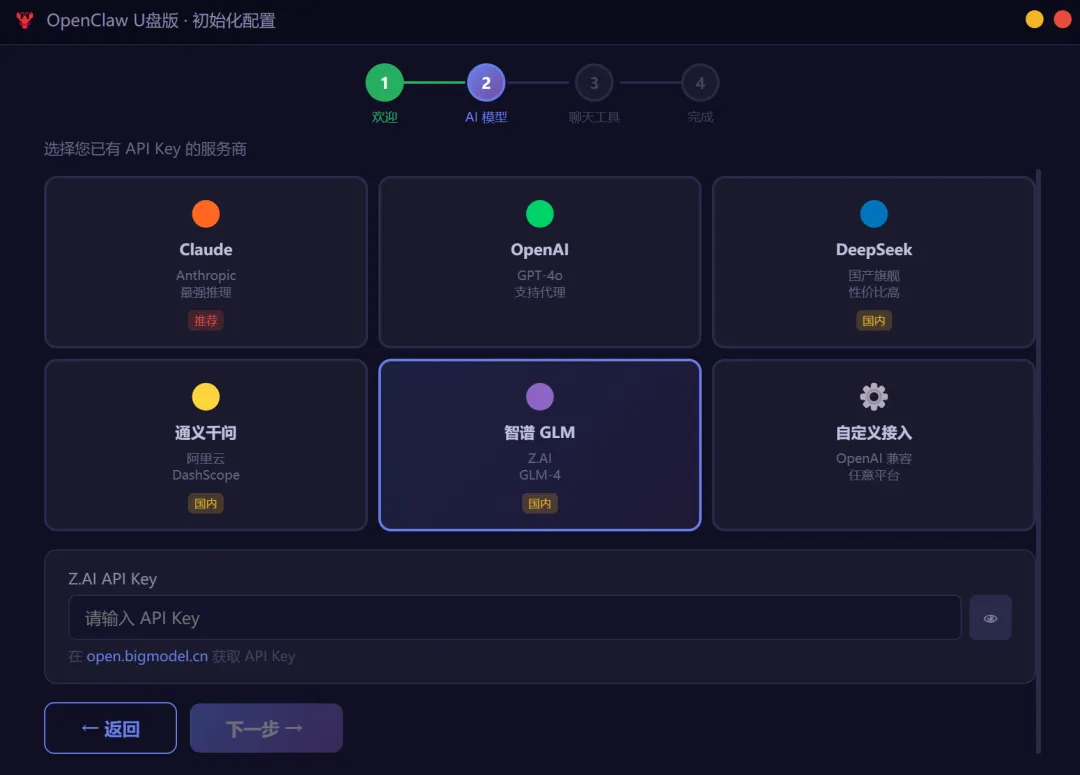
Task: Click the 聊天工具 step label
Action: 594,117
